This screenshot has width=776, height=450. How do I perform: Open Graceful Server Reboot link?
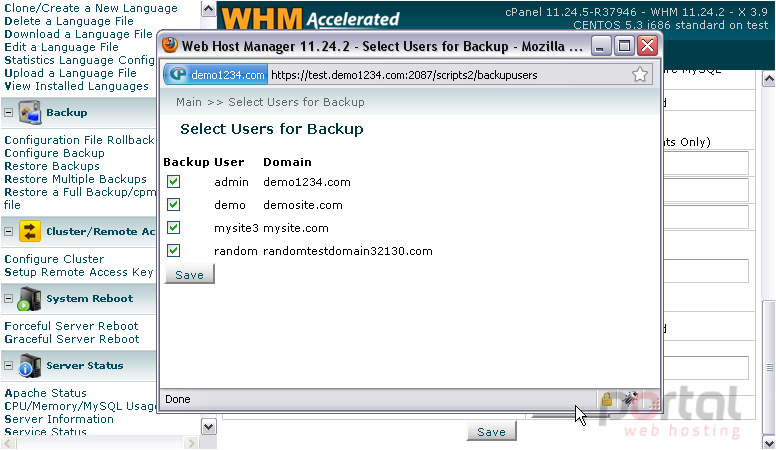(72, 339)
